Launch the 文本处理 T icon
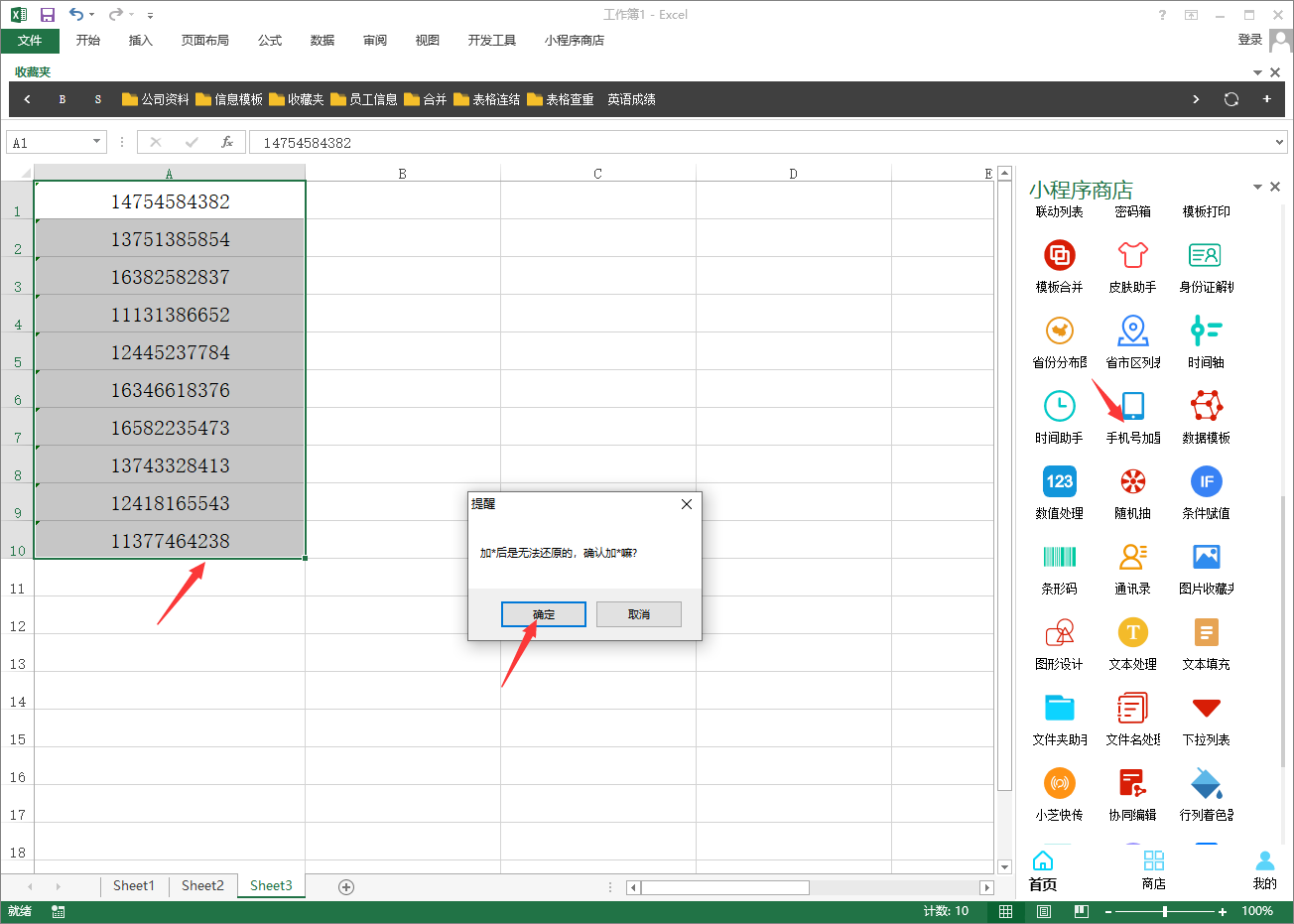Image resolution: width=1294 pixels, height=924 pixels. pos(1132,633)
